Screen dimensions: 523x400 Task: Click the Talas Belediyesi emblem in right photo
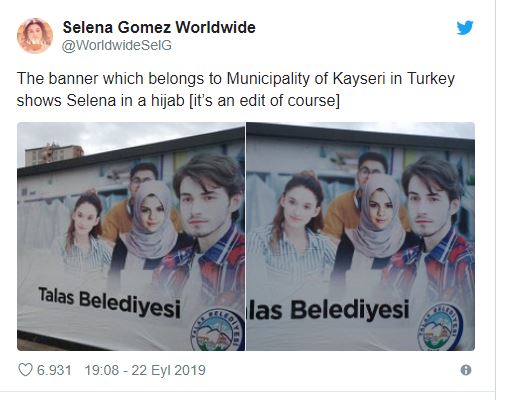[440, 327]
